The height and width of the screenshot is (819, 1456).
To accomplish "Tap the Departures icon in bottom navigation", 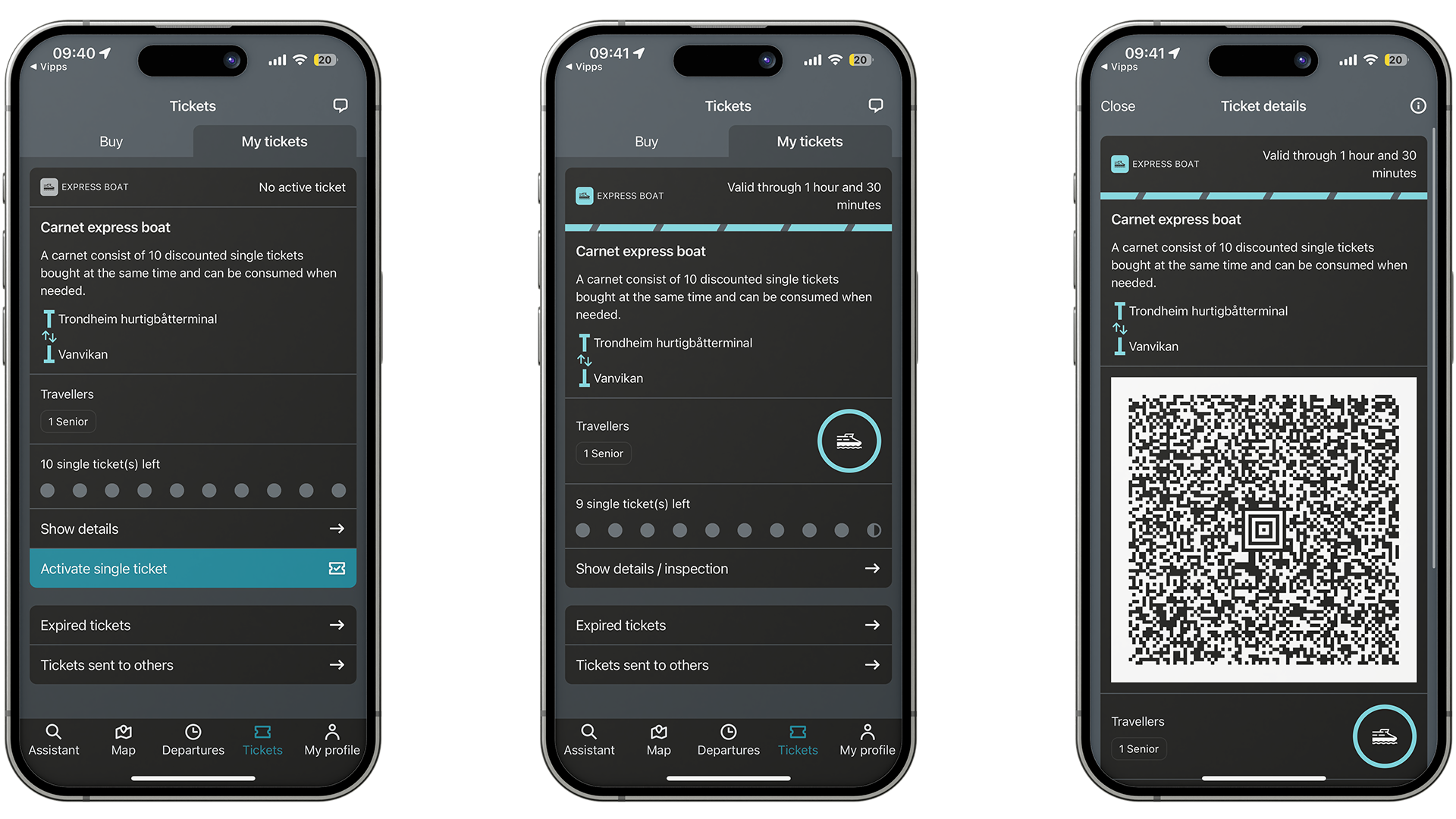I will click(192, 737).
